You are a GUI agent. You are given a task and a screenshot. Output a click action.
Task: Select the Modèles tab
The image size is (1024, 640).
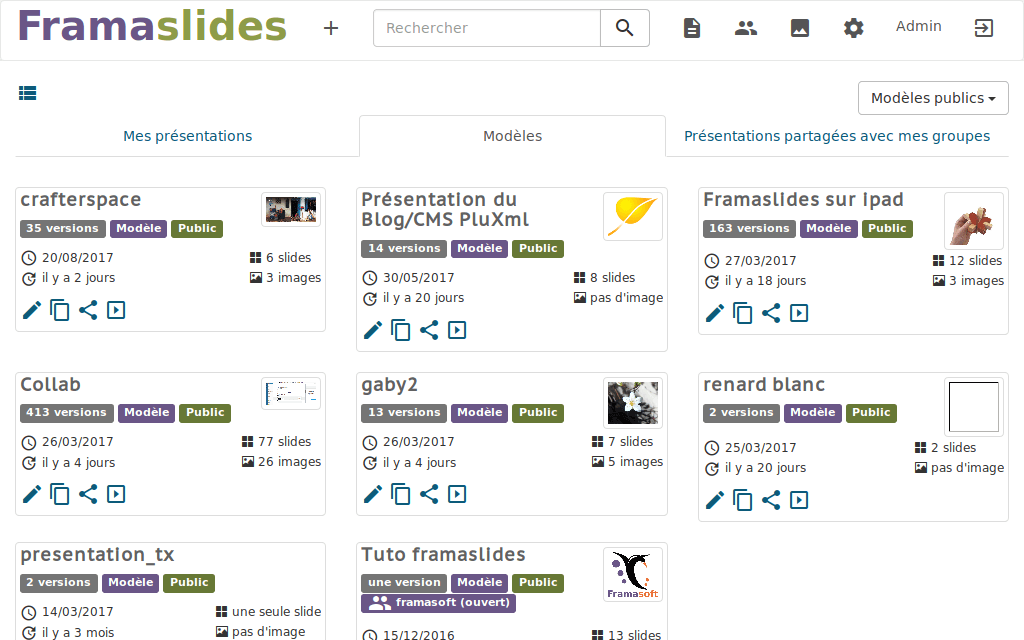[x=512, y=136]
